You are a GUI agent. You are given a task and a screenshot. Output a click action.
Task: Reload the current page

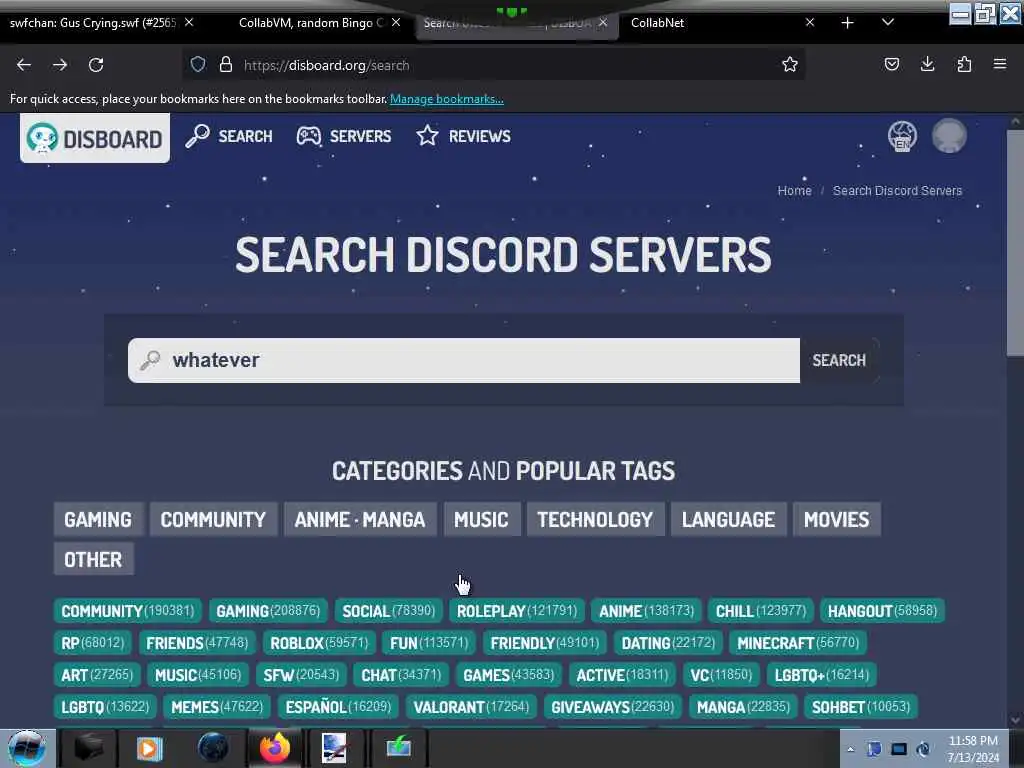tap(96, 65)
